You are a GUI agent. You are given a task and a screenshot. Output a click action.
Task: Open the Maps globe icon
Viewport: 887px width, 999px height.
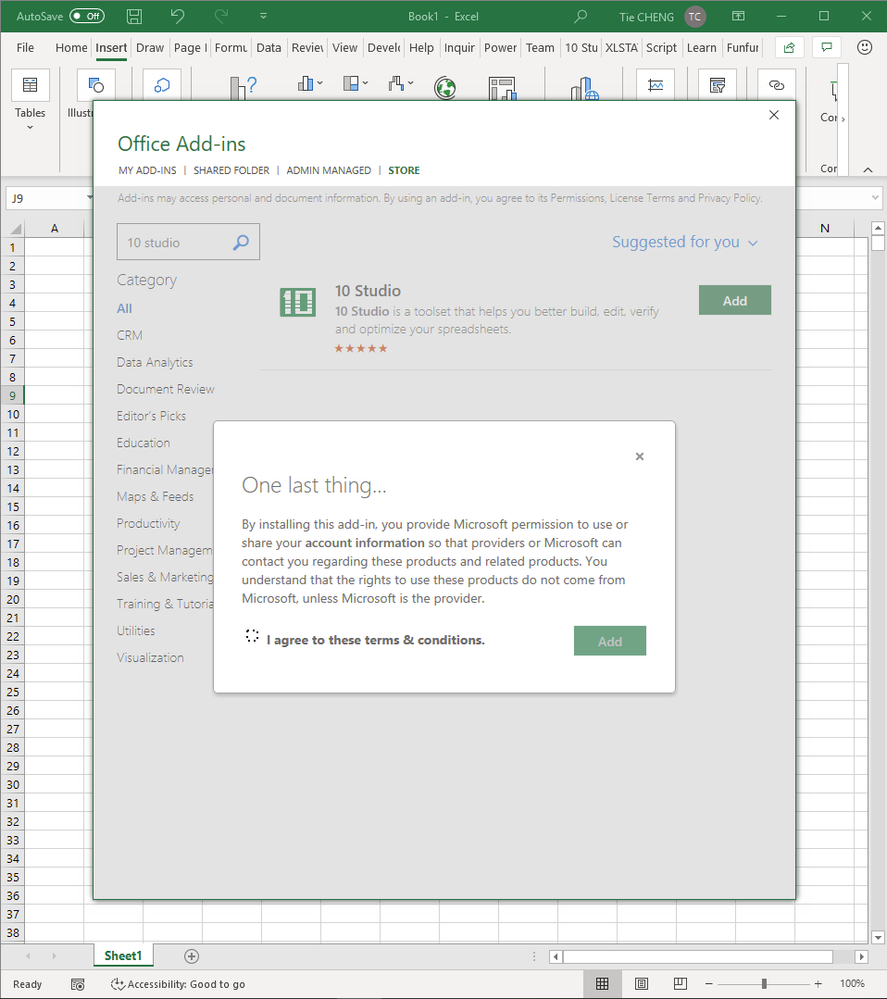[445, 87]
